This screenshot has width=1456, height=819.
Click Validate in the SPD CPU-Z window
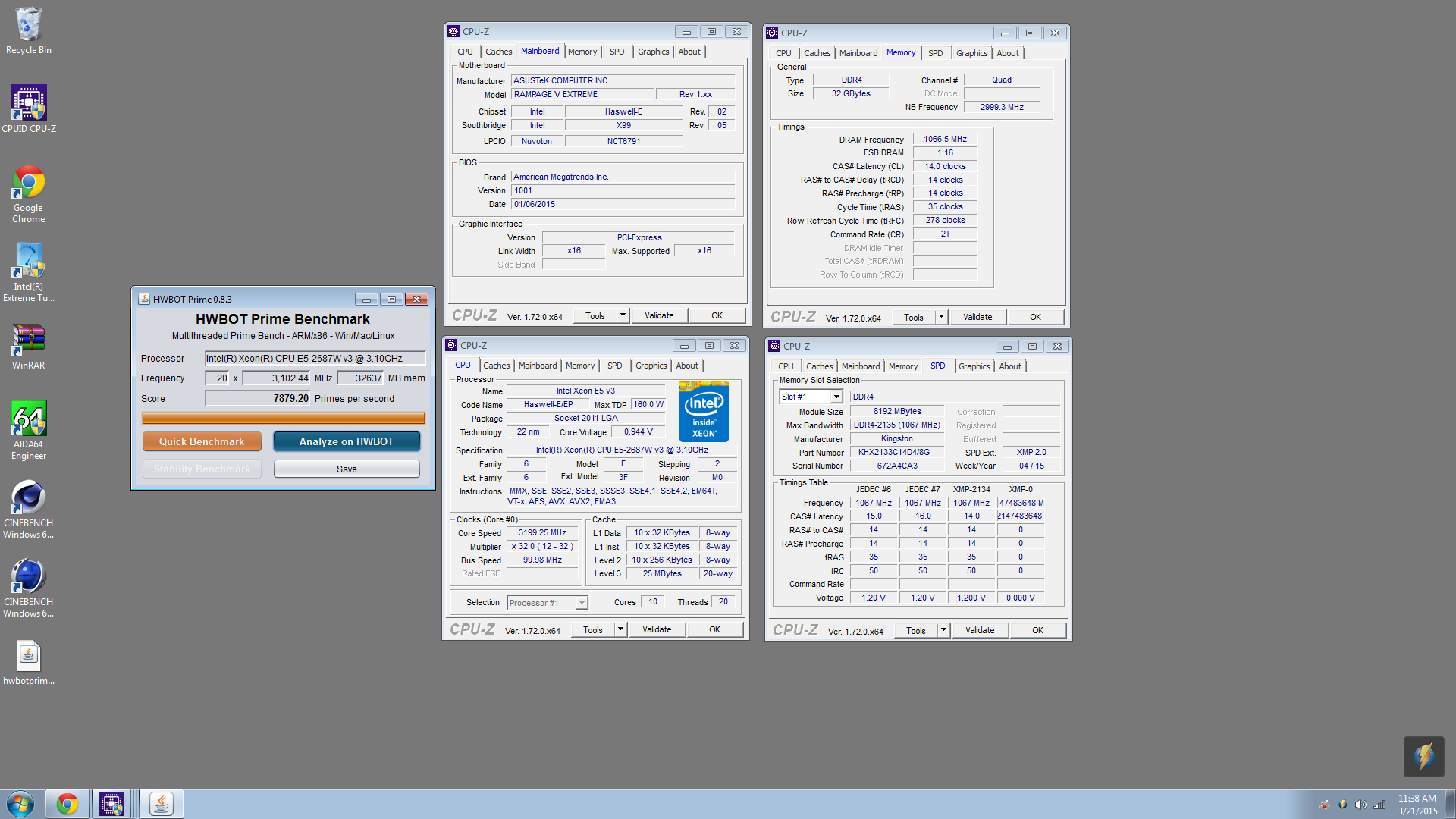980,630
